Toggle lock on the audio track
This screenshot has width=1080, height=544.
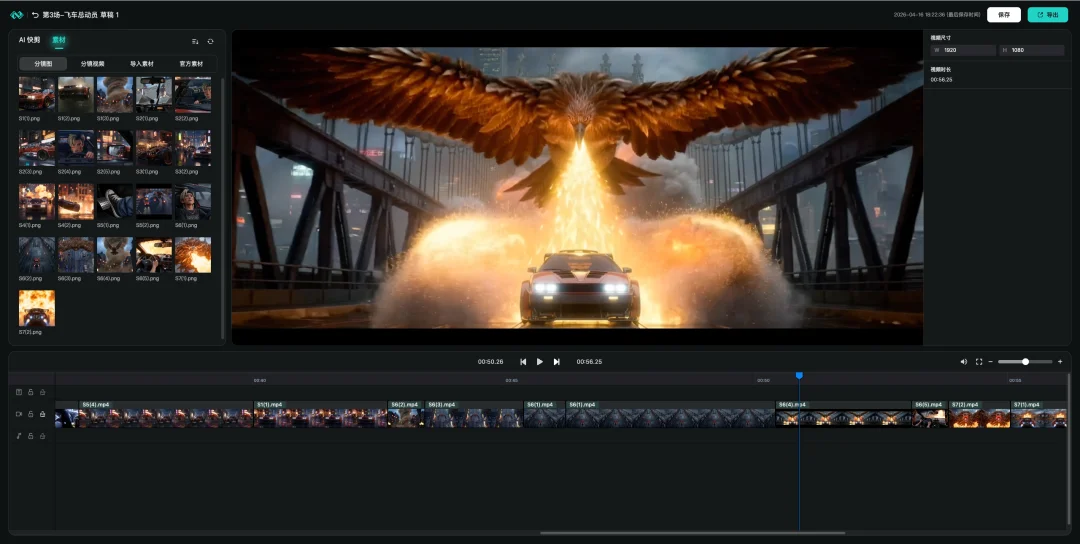31,436
